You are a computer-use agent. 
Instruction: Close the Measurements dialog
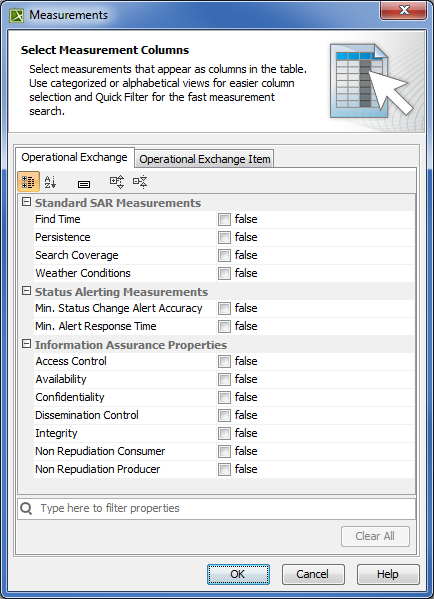coord(403,10)
